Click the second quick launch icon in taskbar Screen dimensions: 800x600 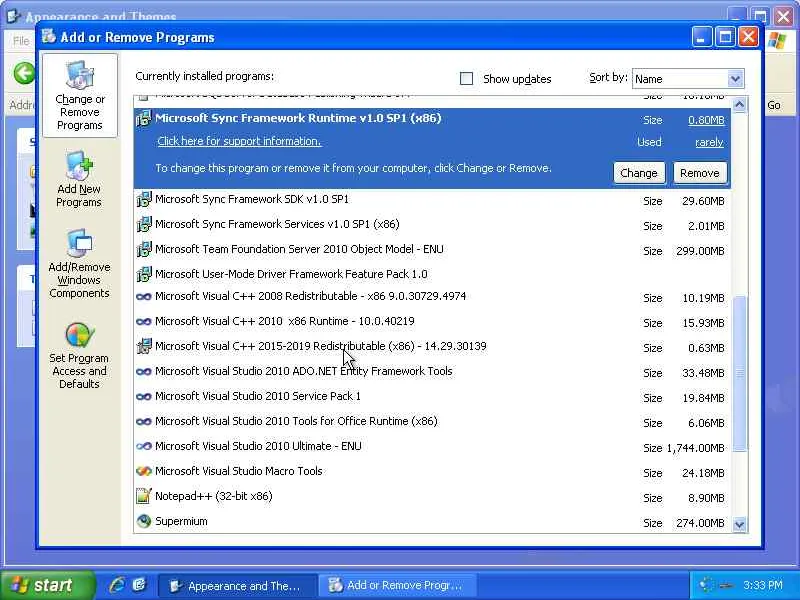tap(140, 585)
